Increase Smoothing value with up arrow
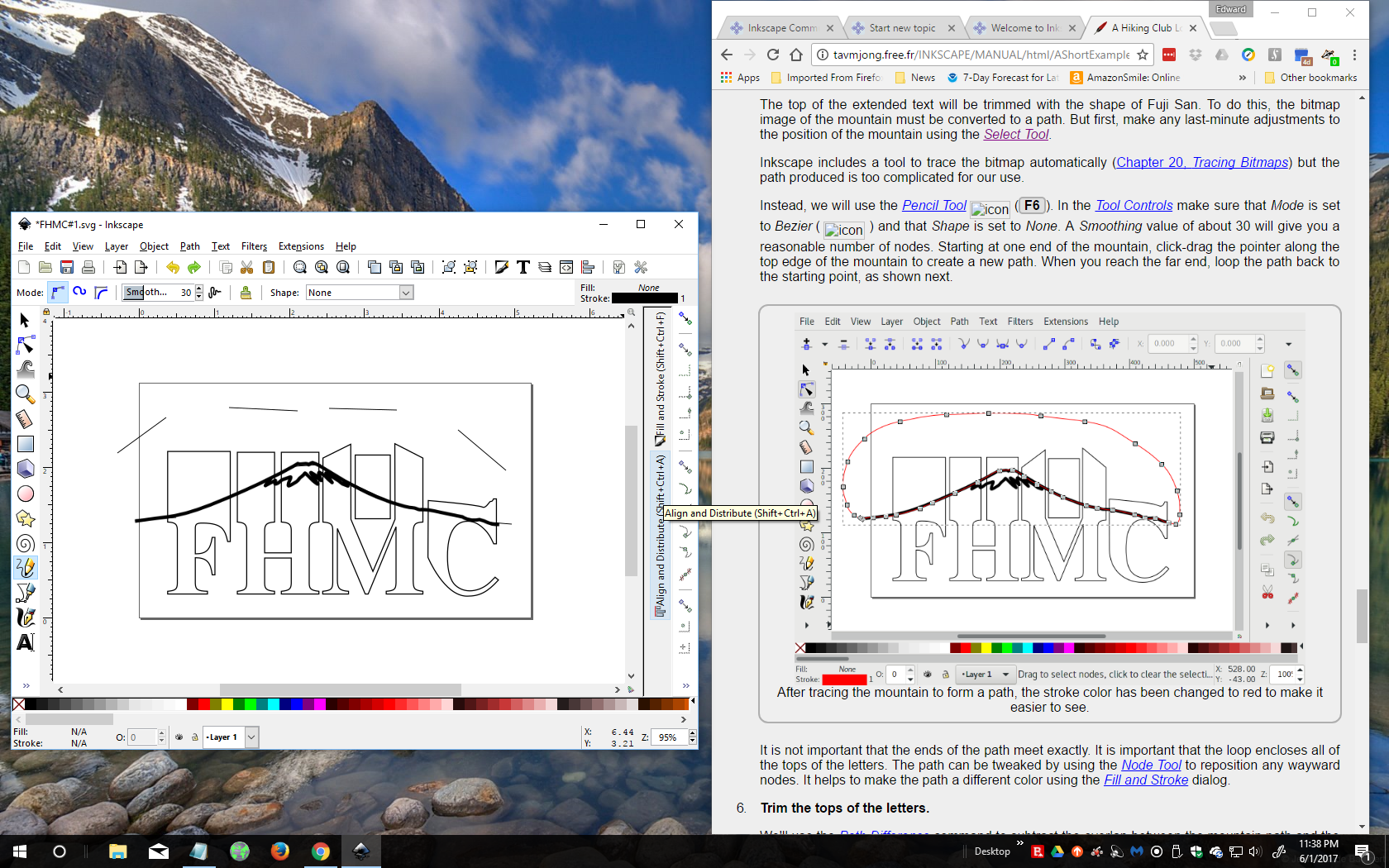 click(x=199, y=289)
